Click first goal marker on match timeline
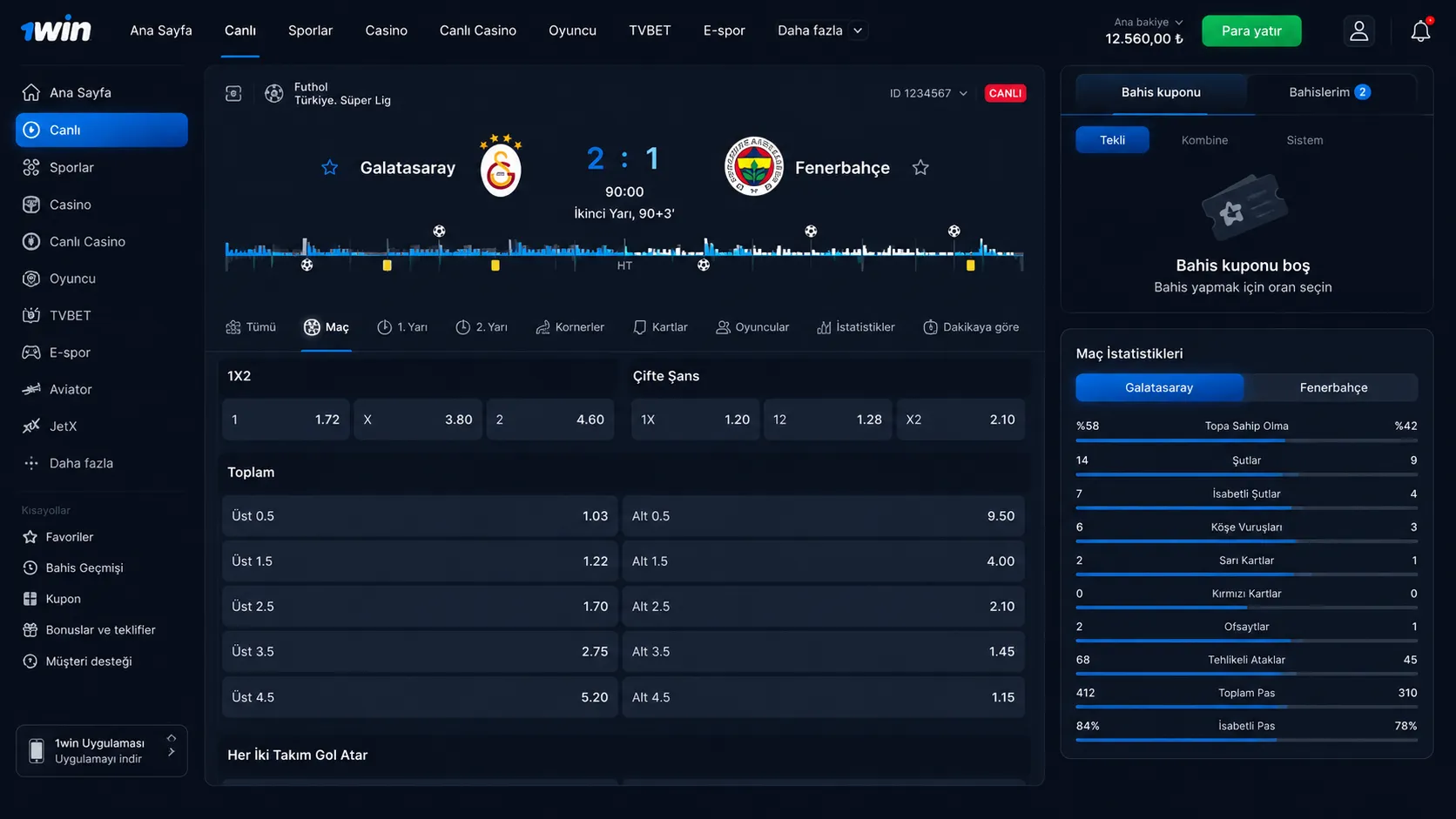This screenshot has height=819, width=1456. click(307, 265)
